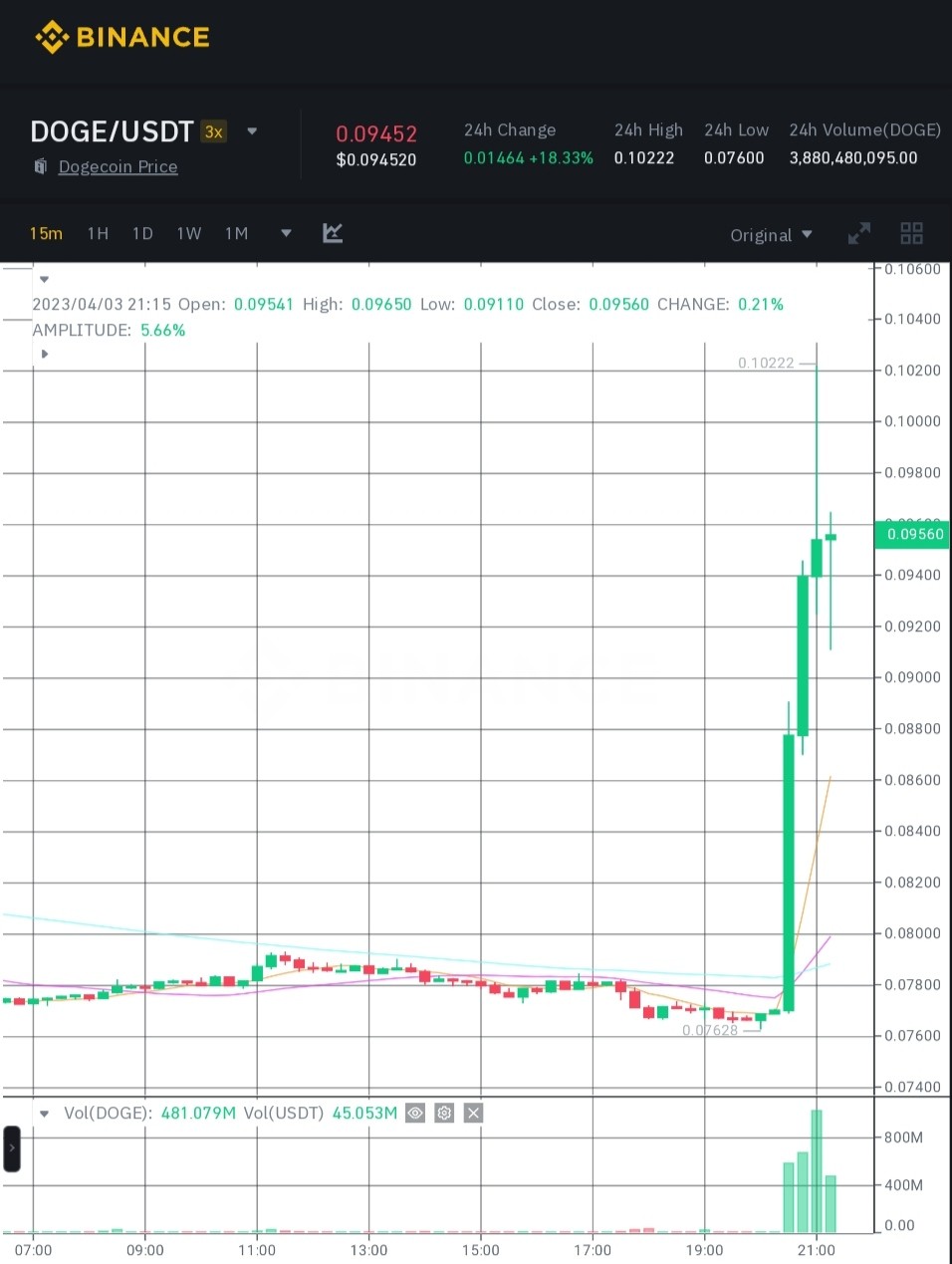The image size is (952, 1264).
Task: Open the left side panel handle
Action: pos(12,1148)
